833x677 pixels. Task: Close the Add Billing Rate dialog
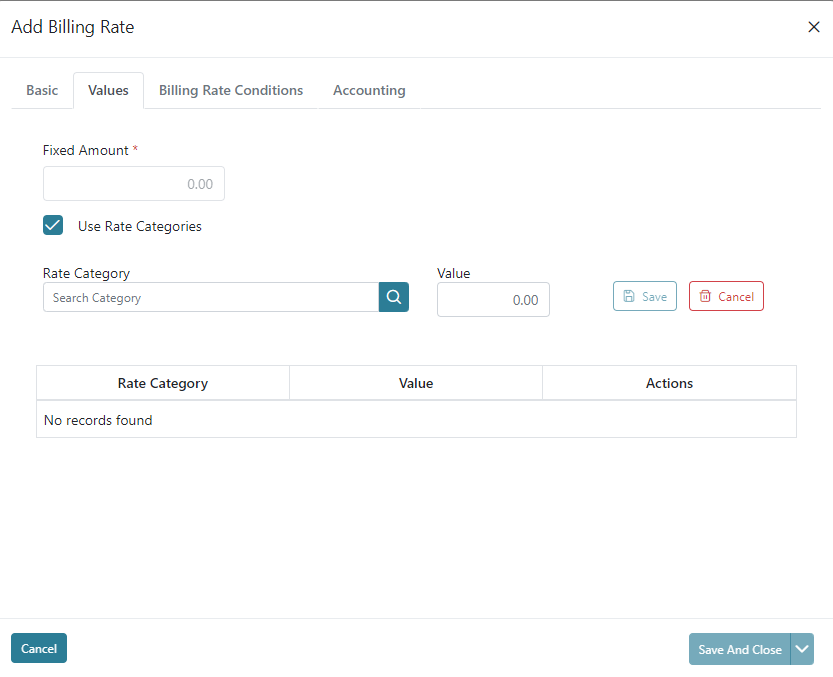click(x=813, y=27)
